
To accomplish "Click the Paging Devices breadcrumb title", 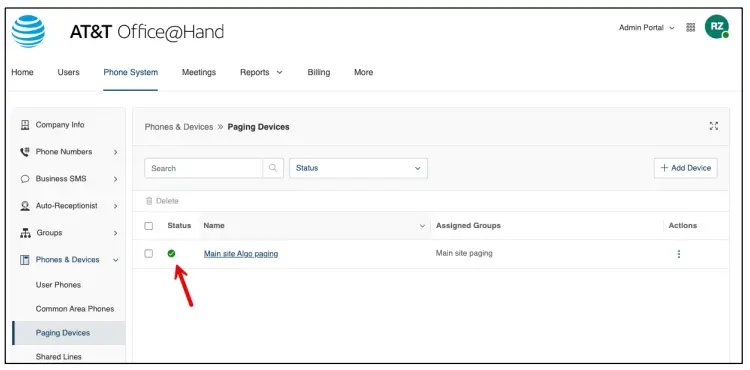I will pos(258,127).
